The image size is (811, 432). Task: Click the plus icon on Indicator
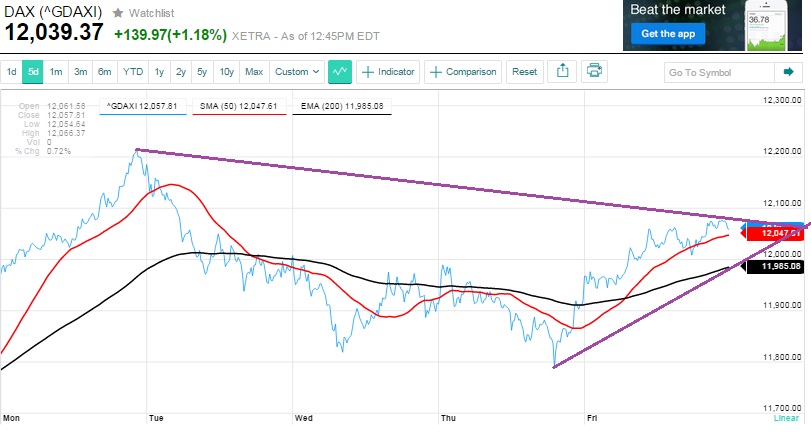pos(368,72)
